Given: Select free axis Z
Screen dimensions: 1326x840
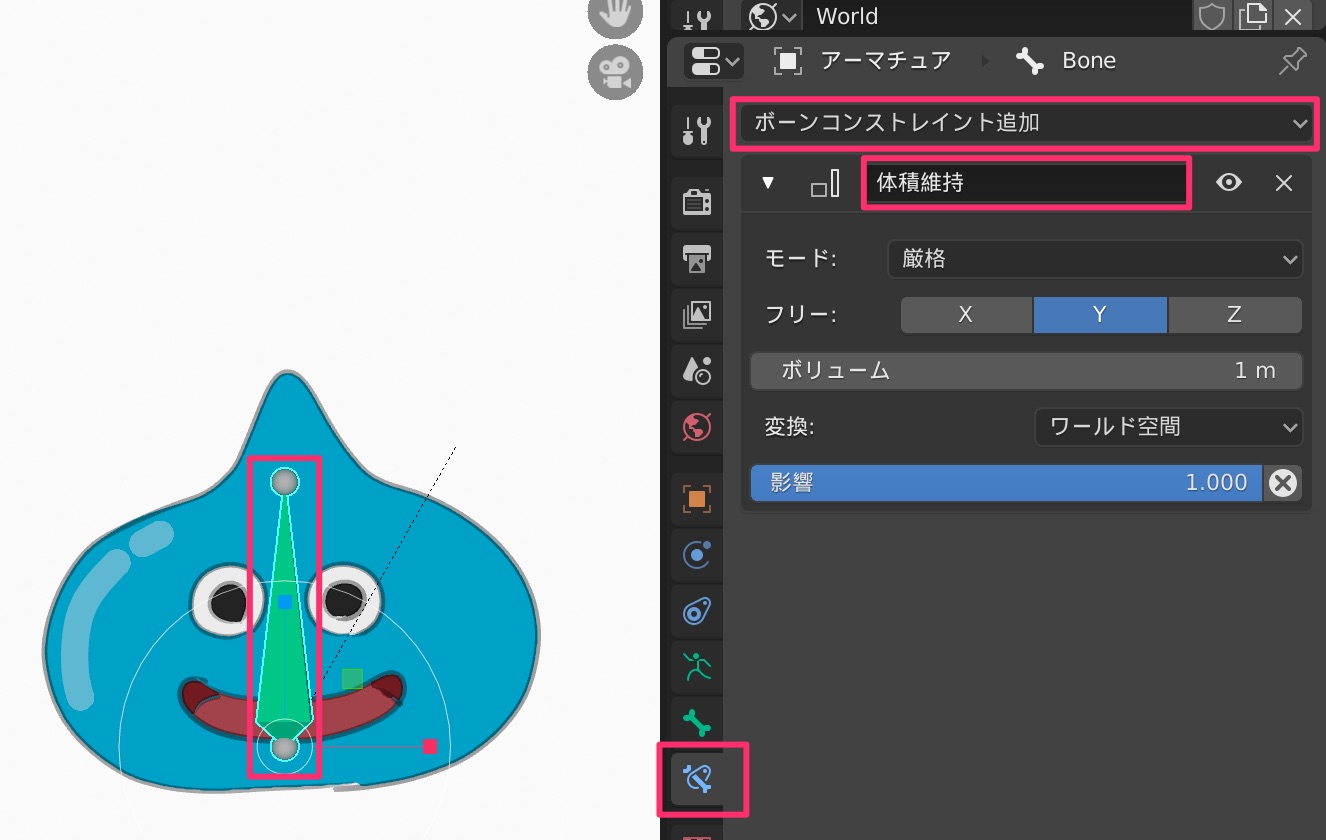Looking at the screenshot, I should [1235, 315].
